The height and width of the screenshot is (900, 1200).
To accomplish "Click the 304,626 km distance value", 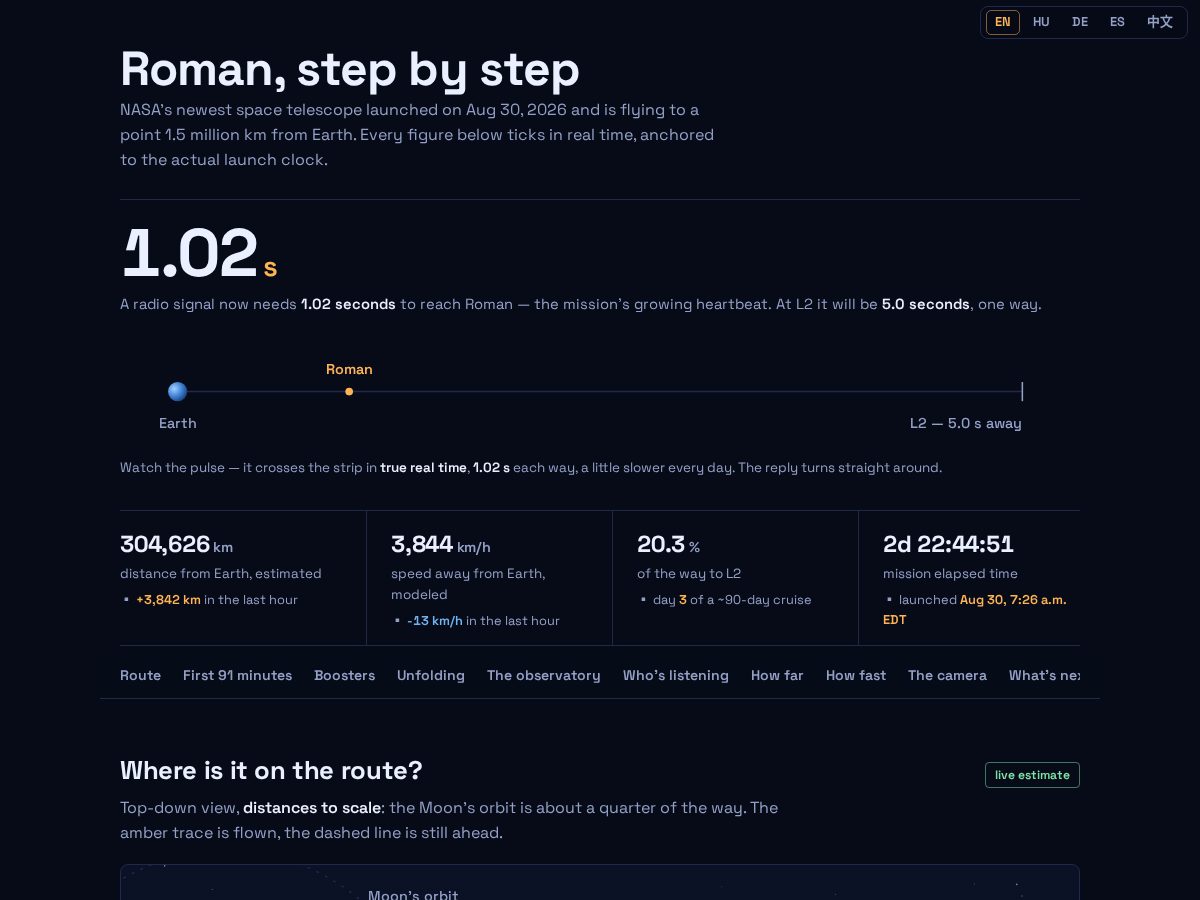I will (176, 545).
